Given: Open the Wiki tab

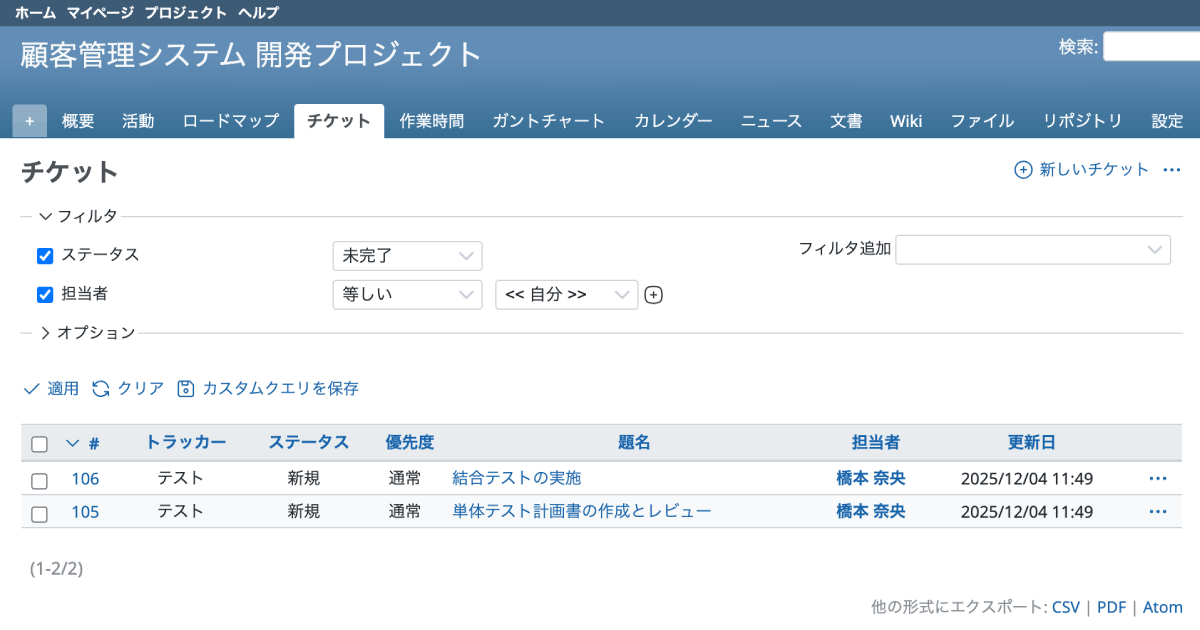Looking at the screenshot, I should click(906, 121).
